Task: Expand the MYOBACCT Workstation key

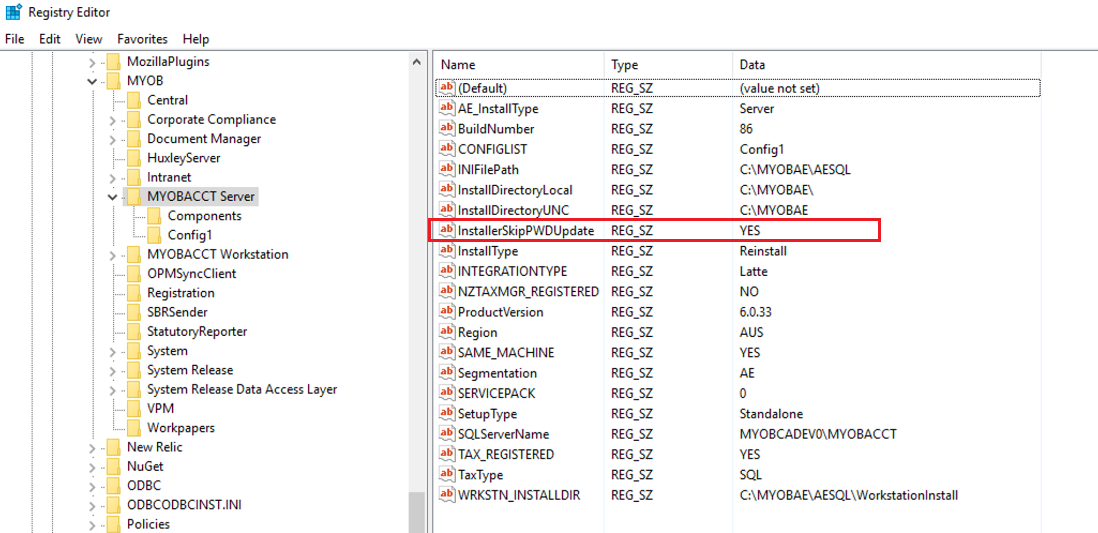Action: (113, 255)
